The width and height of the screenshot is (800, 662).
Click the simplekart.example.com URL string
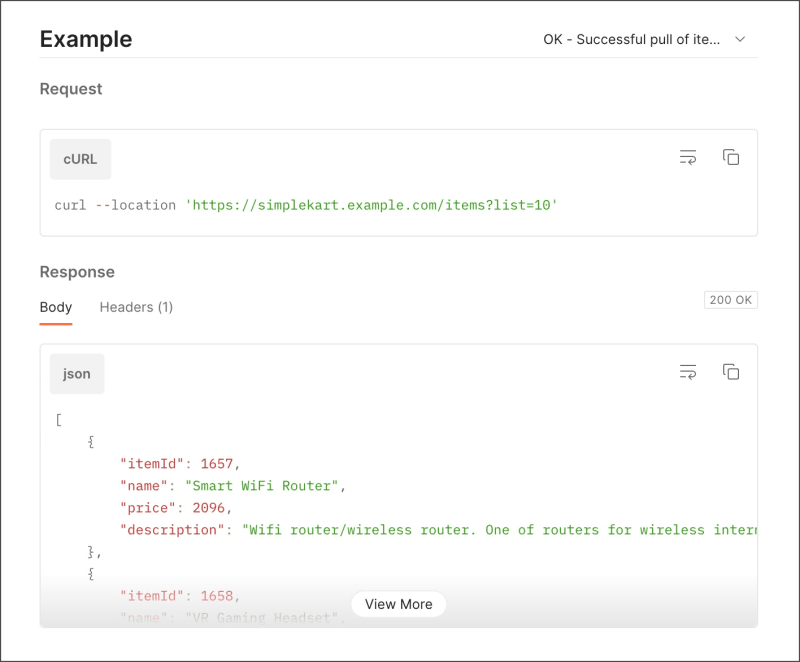(x=371, y=205)
